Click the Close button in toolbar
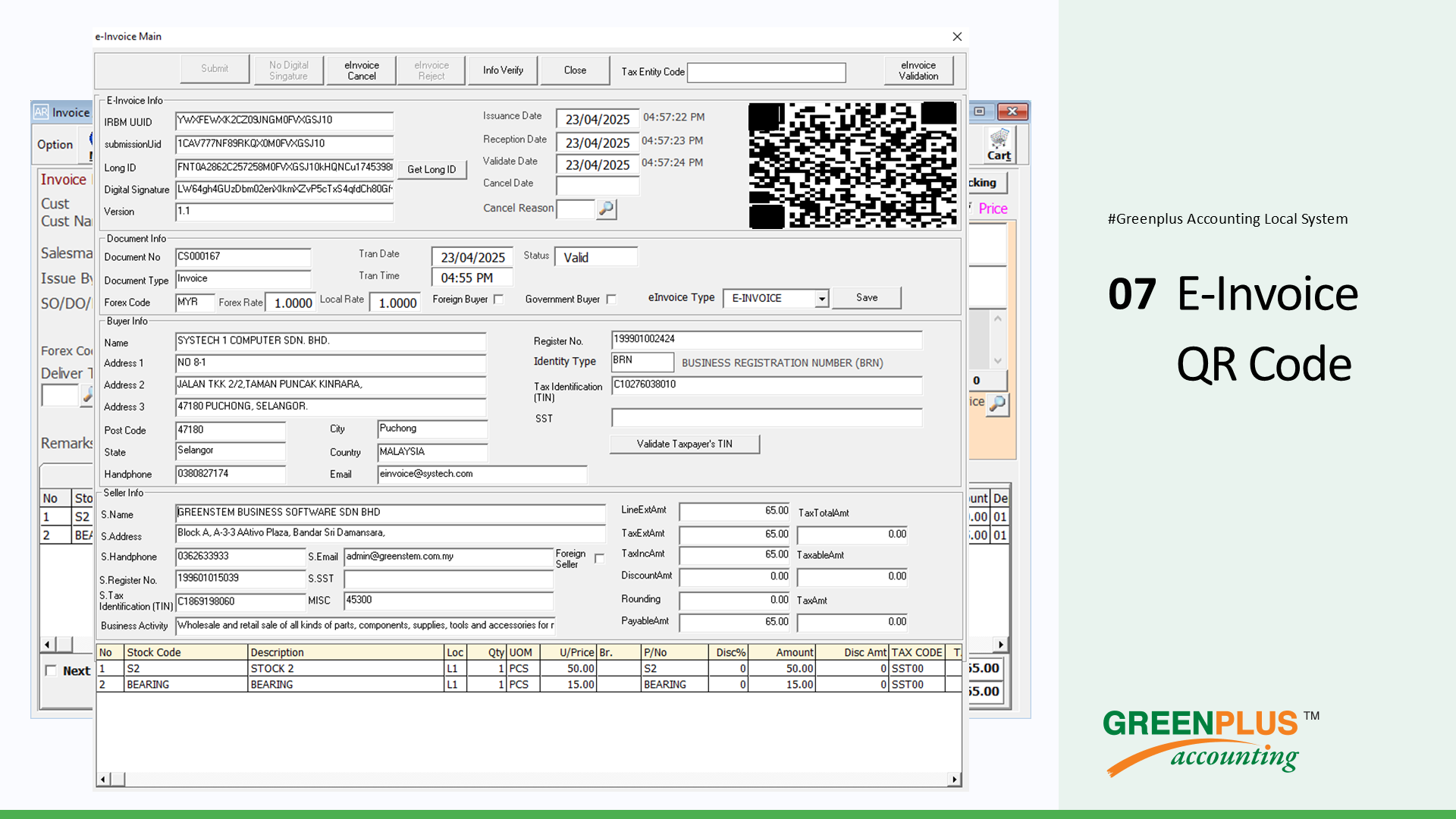This screenshot has height=819, width=1456. click(x=575, y=71)
